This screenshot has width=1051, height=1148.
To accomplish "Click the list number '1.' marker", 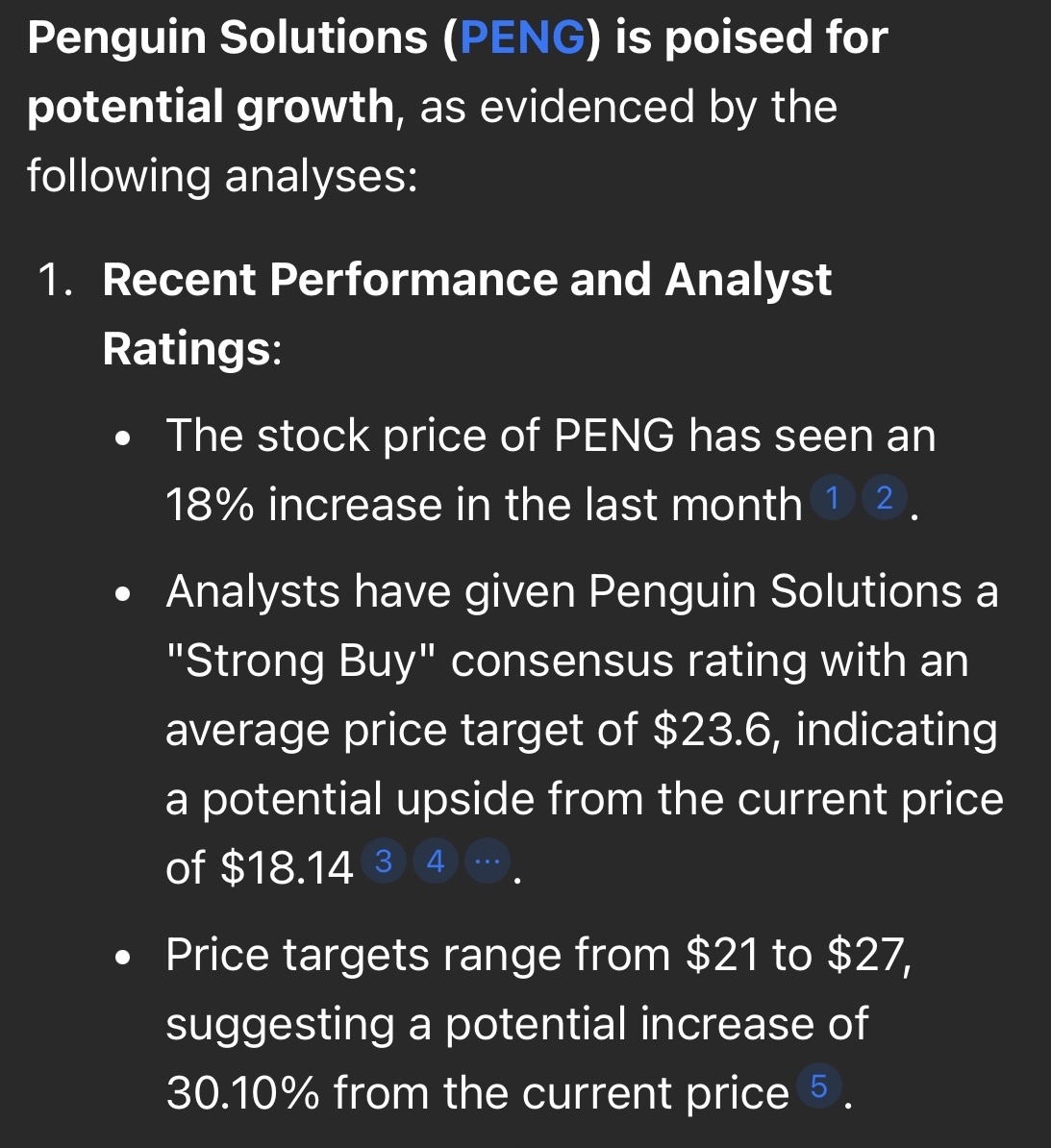I will tap(56, 280).
